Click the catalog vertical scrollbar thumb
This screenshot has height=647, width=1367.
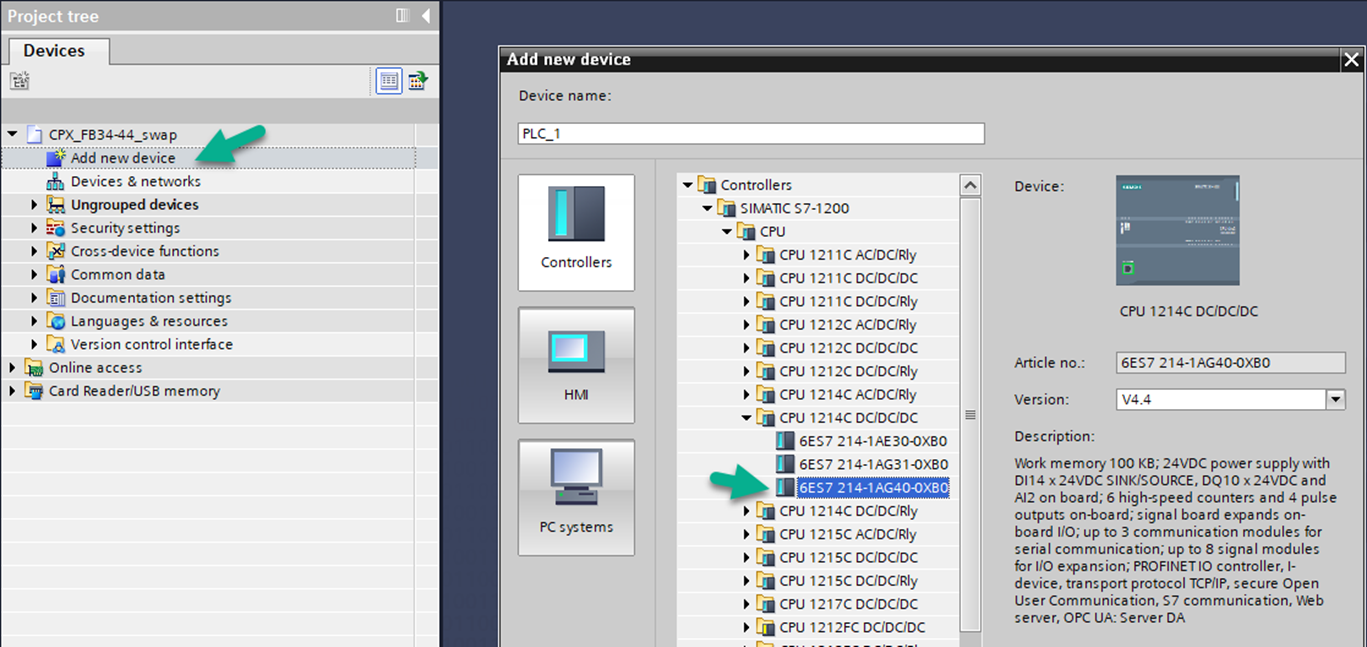pos(970,414)
